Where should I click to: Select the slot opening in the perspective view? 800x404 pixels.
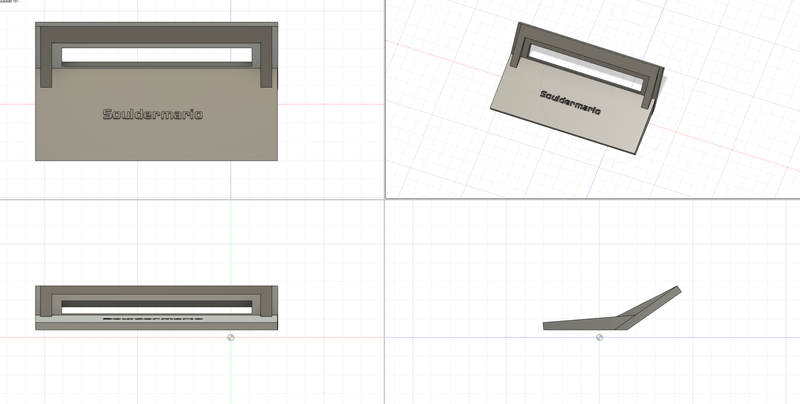588,68
